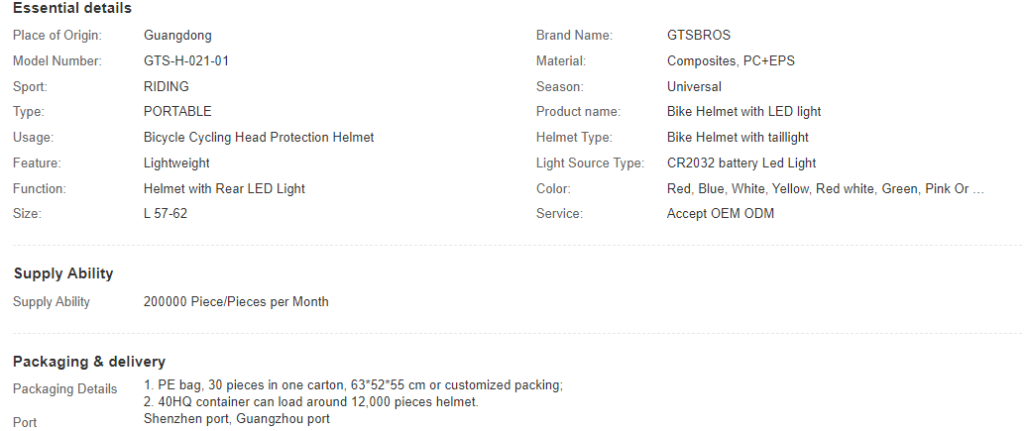Image resolution: width=1024 pixels, height=431 pixels.
Task: Click the GTSBROS brand name value
Action: click(699, 35)
